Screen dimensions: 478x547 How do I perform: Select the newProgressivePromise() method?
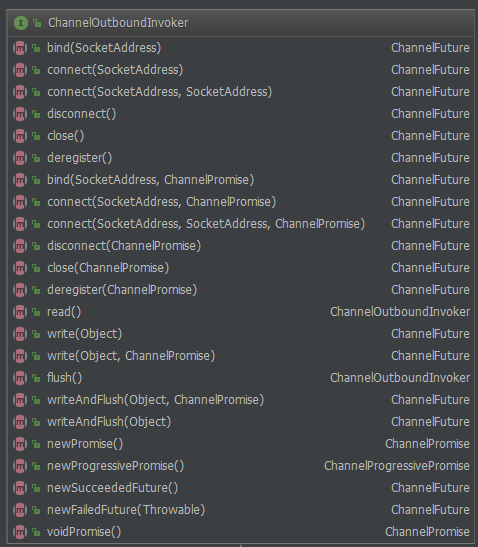click(115, 466)
